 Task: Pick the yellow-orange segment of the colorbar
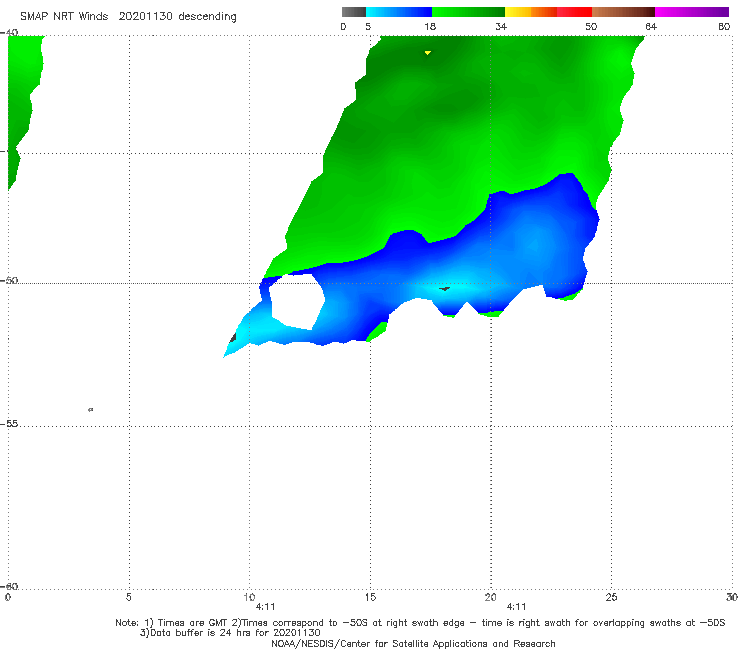(531, 12)
